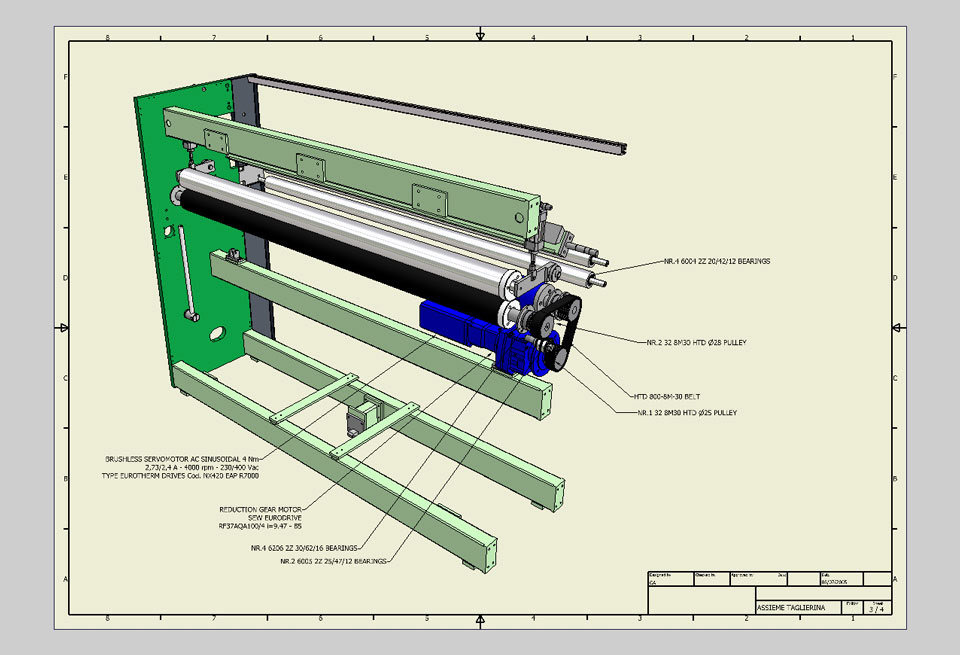The image size is (960, 655).
Task: Click the 'SEW EURODRIVE' text line
Action: [274, 518]
